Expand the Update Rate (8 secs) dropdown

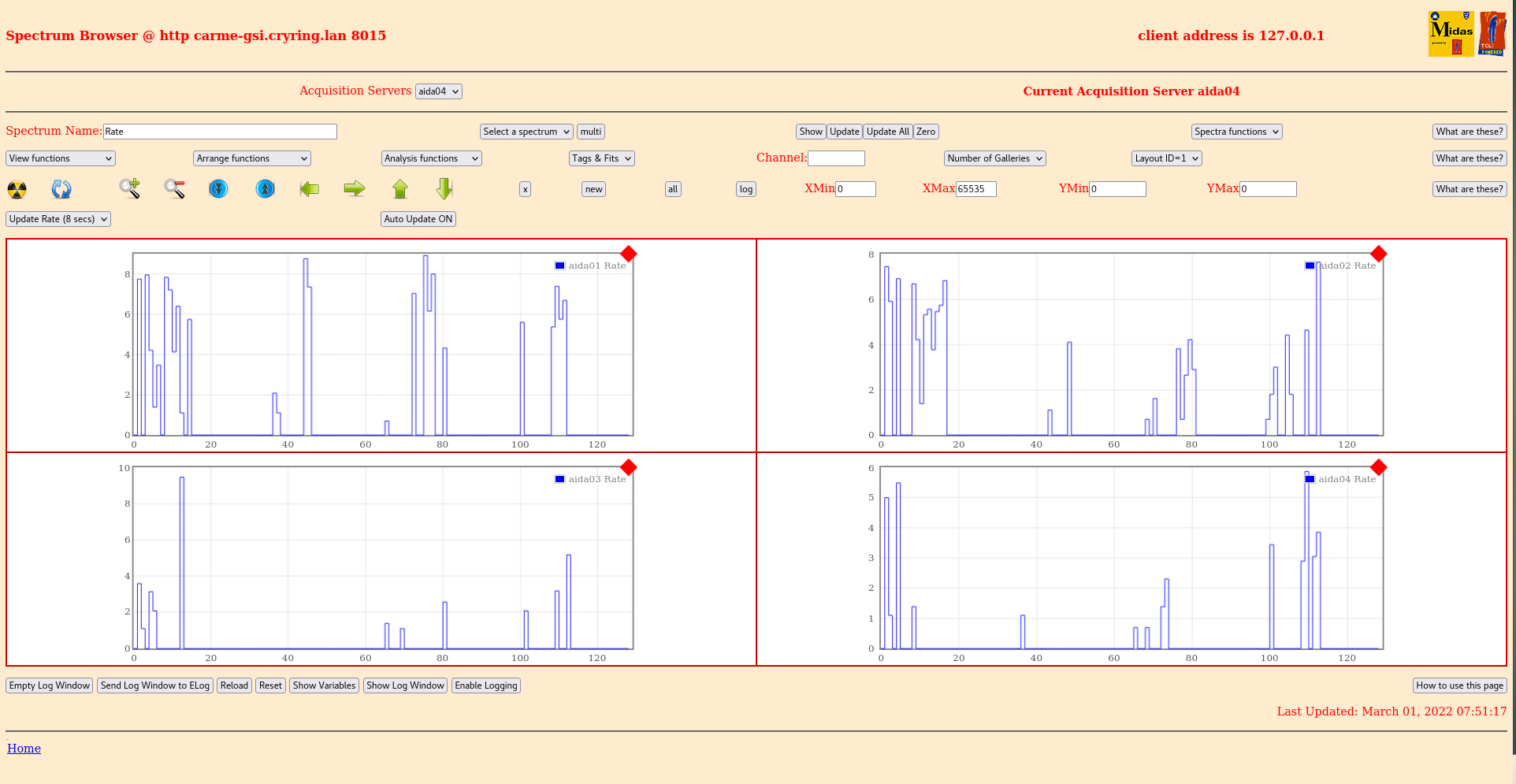[58, 219]
